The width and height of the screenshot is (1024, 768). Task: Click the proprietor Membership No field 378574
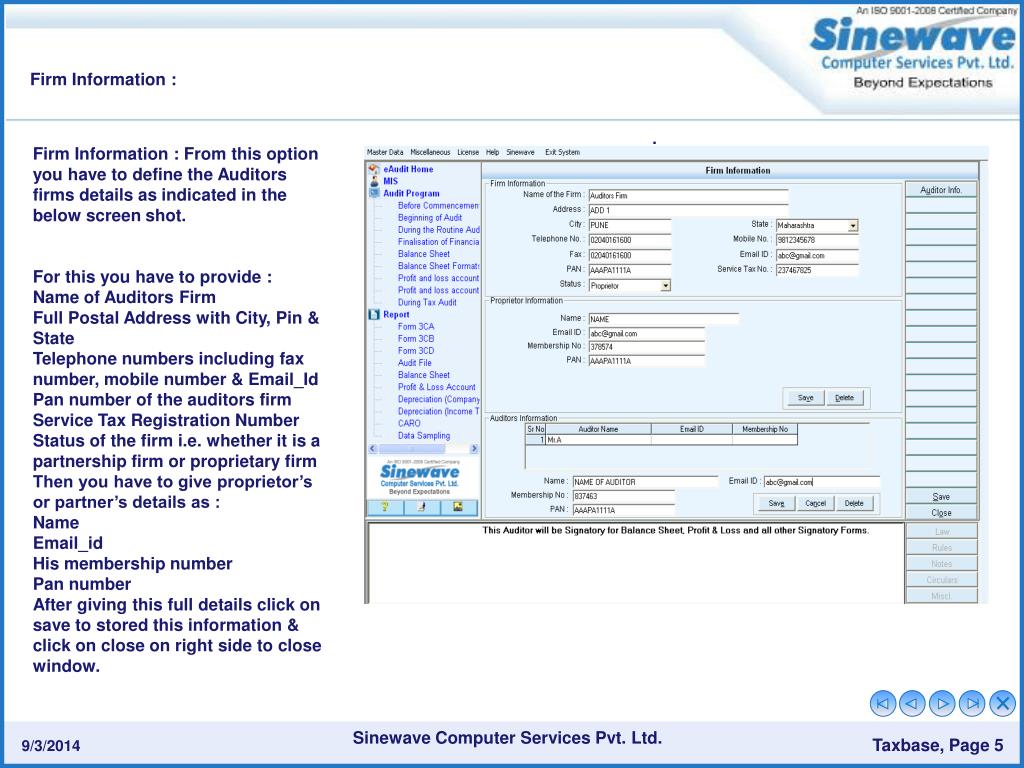[647, 347]
